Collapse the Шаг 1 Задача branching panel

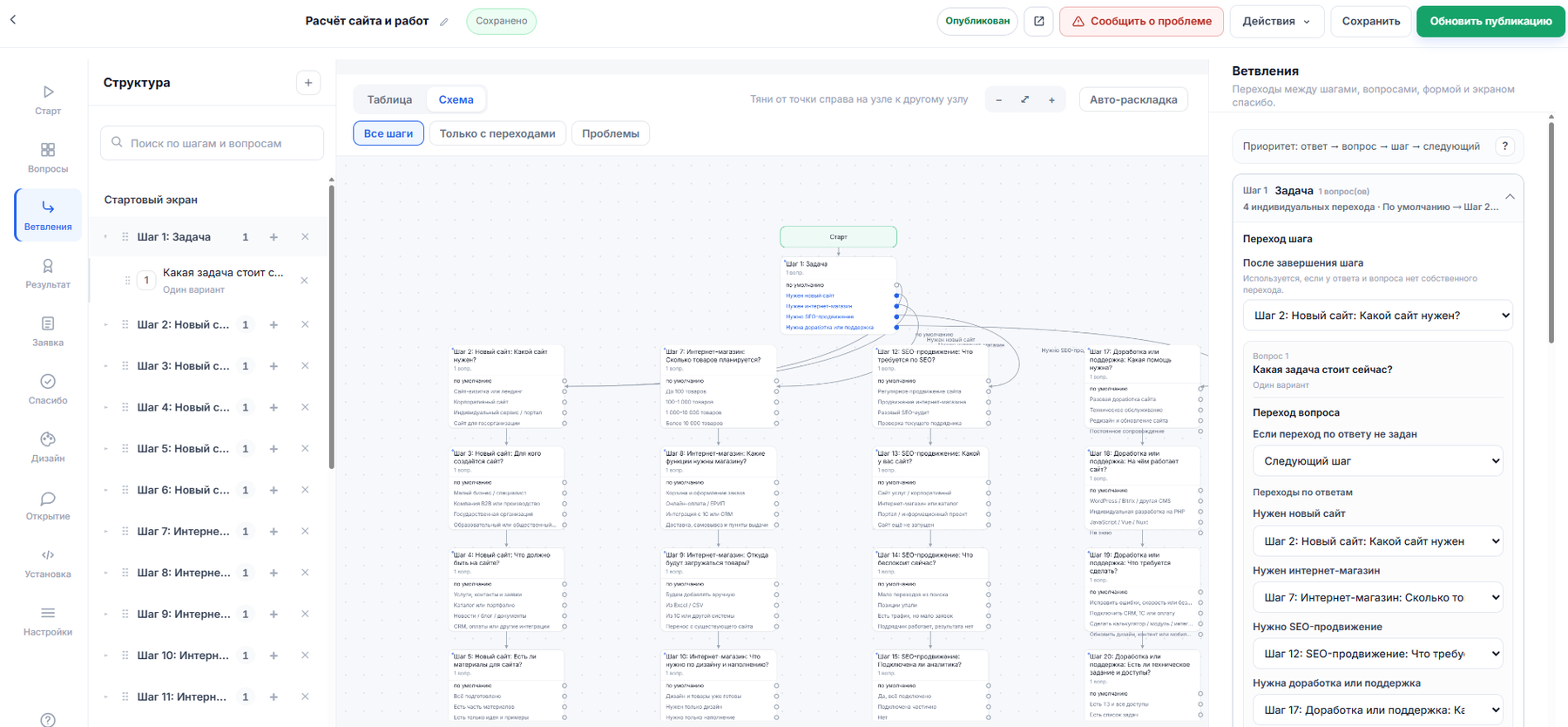click(x=1510, y=197)
